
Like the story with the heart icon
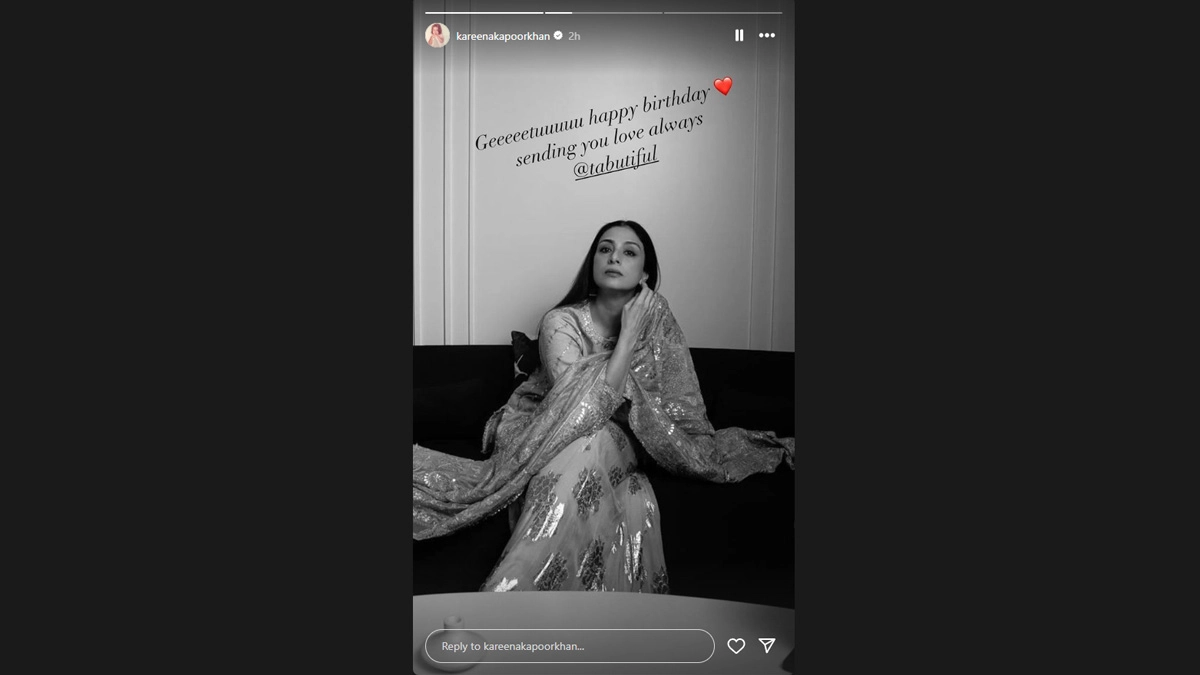736,646
